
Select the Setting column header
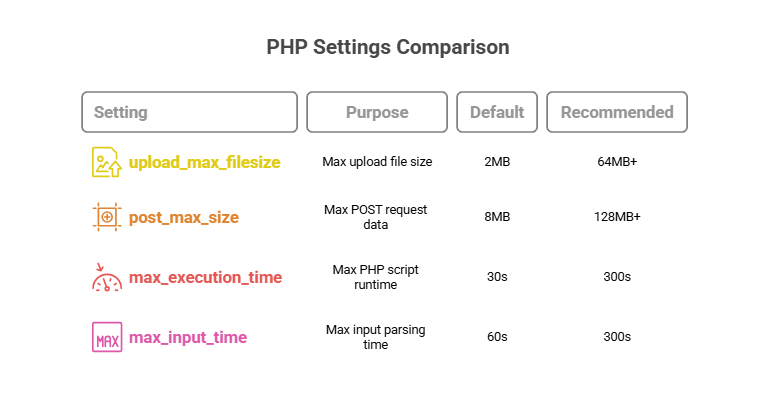click(190, 112)
